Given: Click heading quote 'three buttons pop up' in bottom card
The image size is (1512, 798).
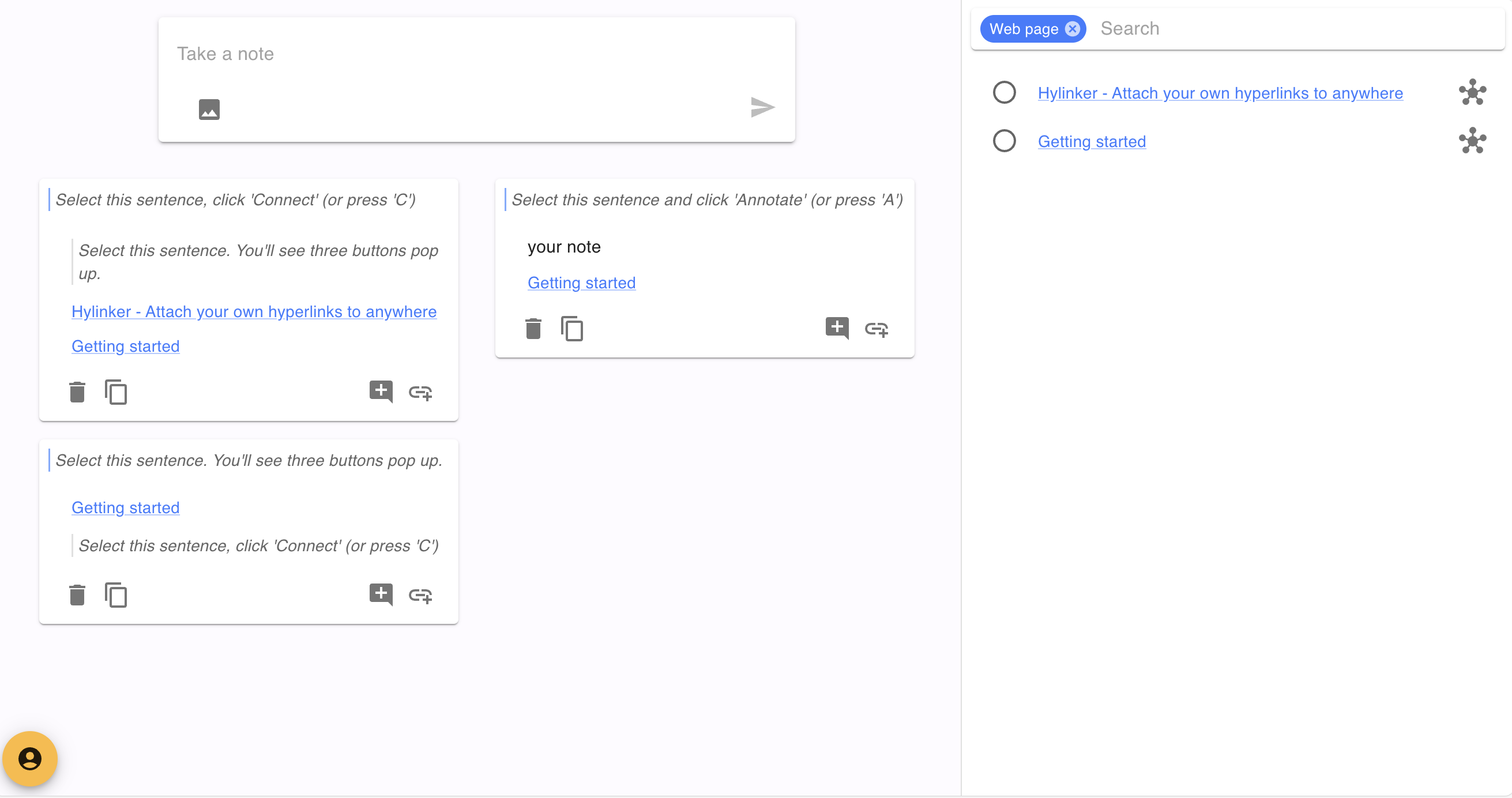Looking at the screenshot, I should pos(249,461).
